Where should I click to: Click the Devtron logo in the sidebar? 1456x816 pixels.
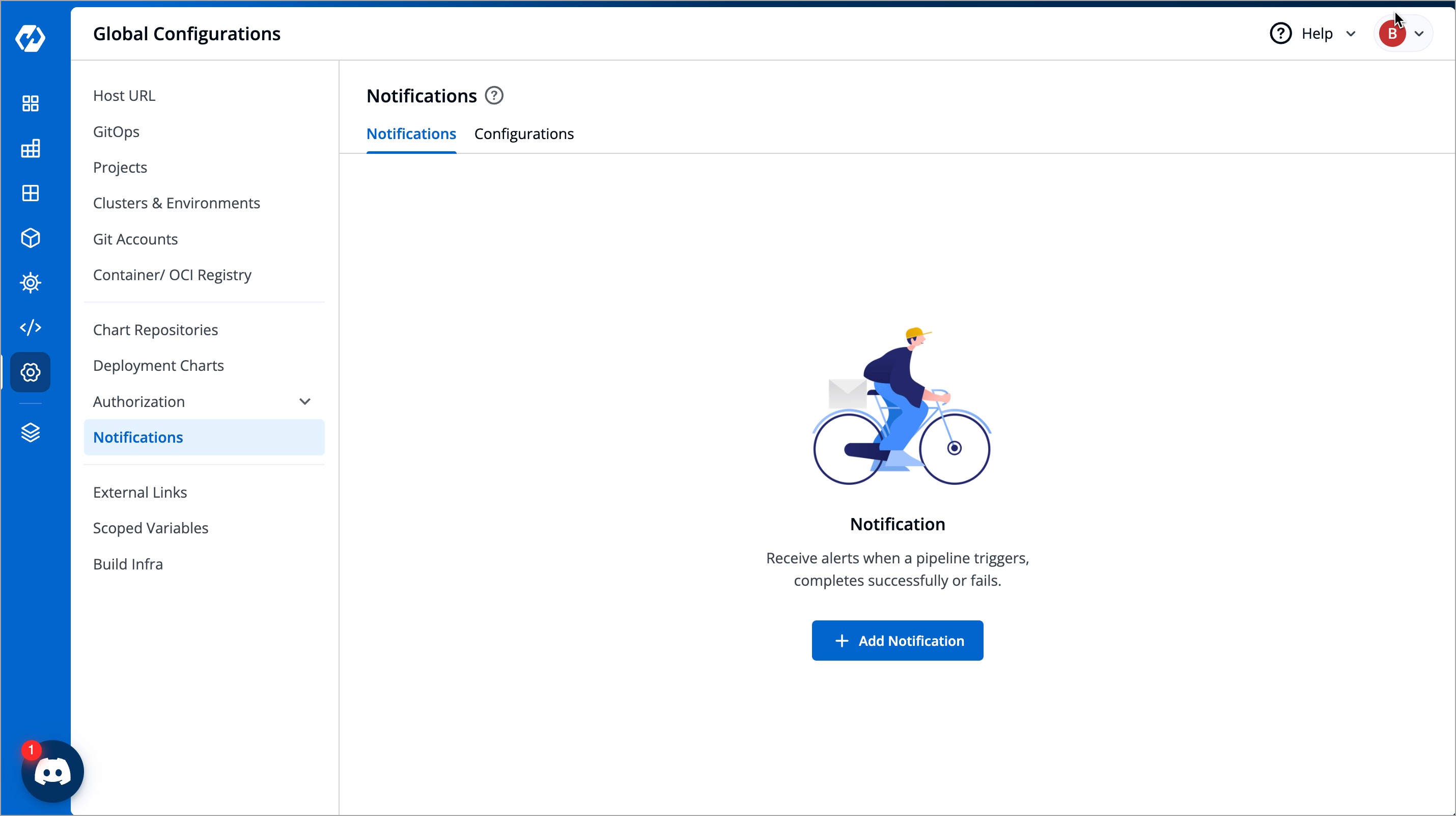[x=30, y=38]
